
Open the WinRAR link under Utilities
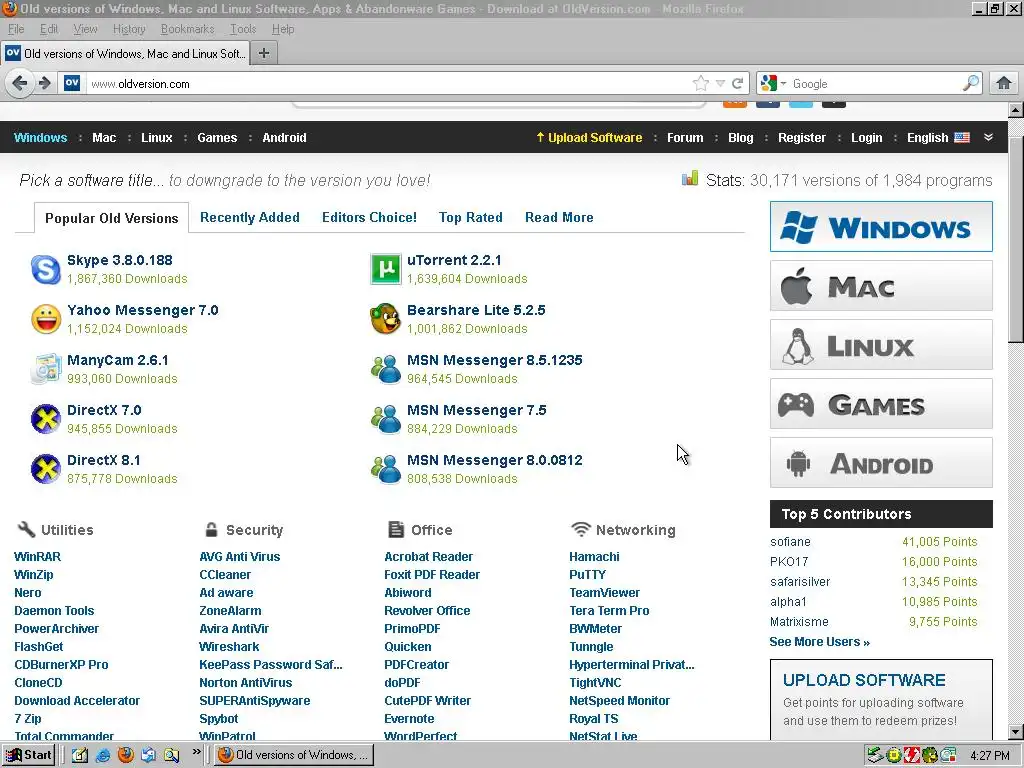pos(37,556)
